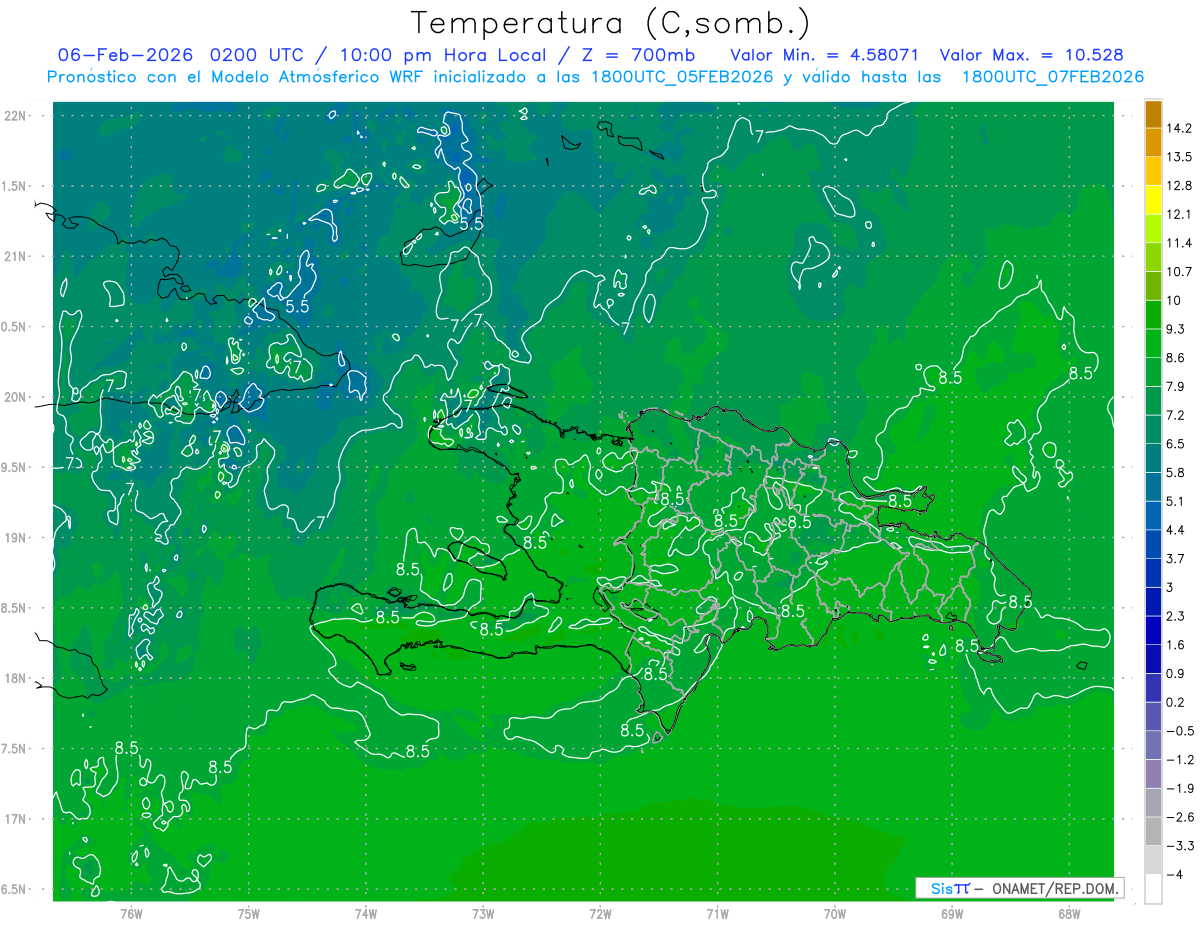This screenshot has width=1200, height=927.
Task: Click the colorbar value "-4"
Action: 1175,874
